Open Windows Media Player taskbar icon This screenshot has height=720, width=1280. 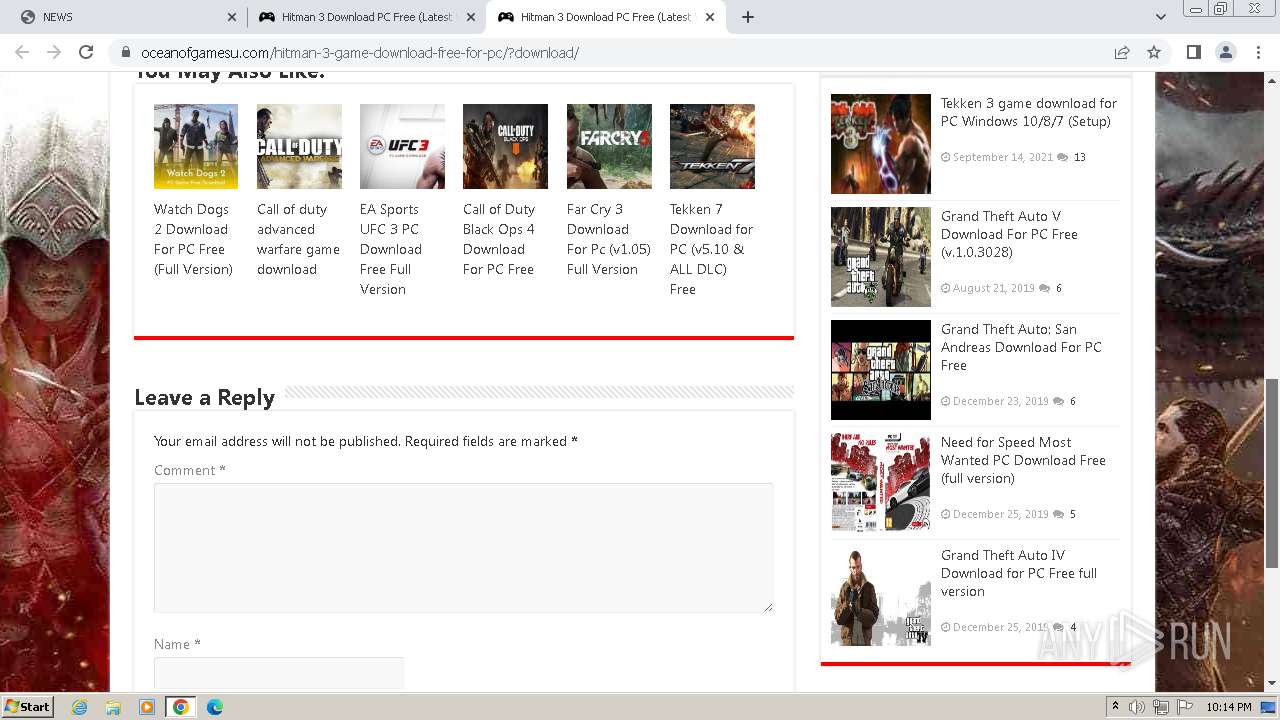point(147,707)
